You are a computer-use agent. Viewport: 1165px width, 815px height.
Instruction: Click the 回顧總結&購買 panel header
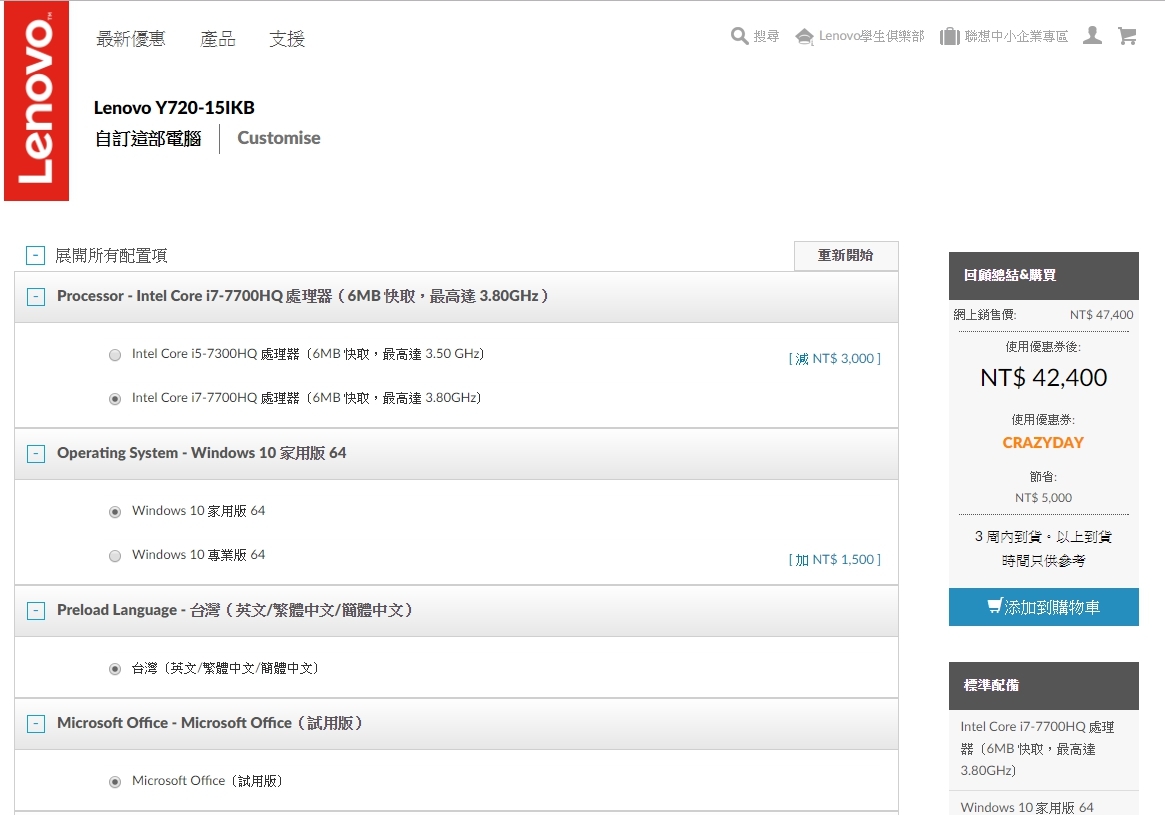[1043, 276]
